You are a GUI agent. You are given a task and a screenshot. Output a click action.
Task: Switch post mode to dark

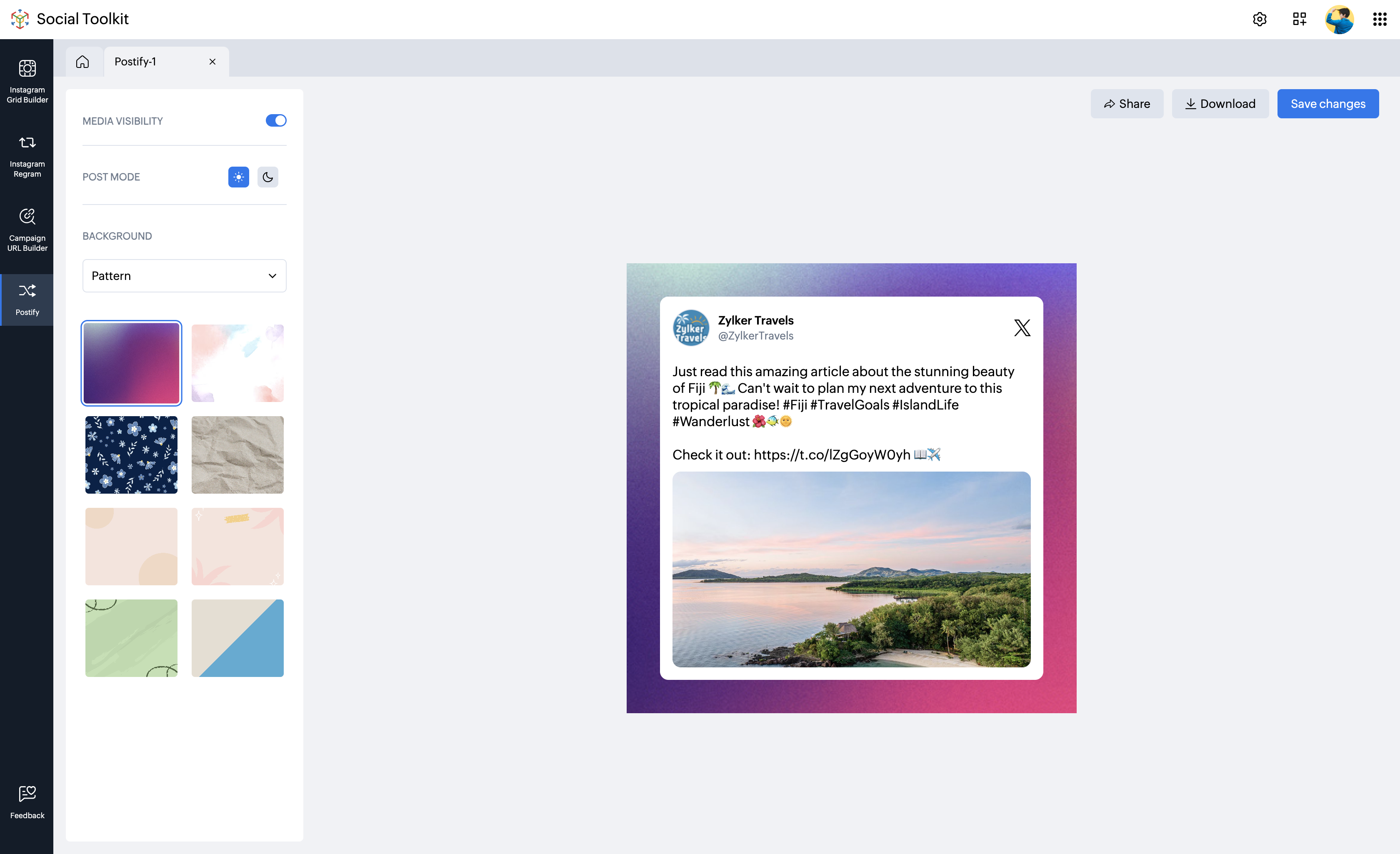267,177
